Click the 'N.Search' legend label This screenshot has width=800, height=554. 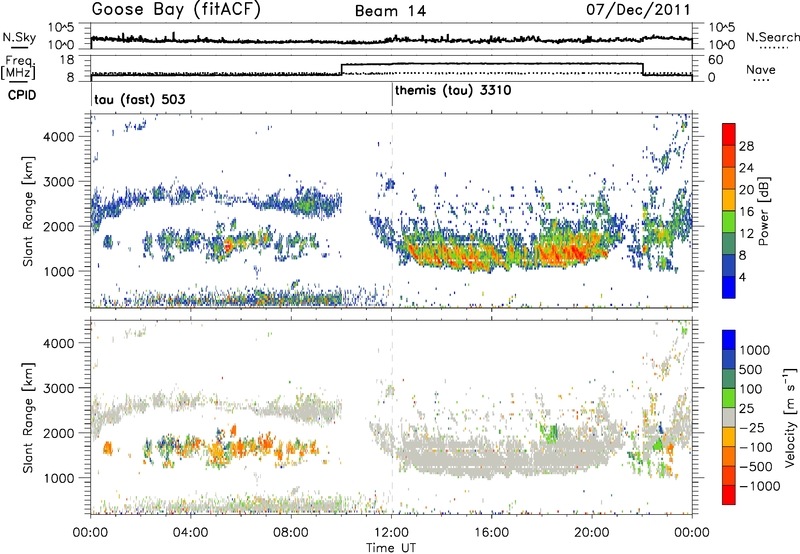pyautogui.click(x=772, y=37)
